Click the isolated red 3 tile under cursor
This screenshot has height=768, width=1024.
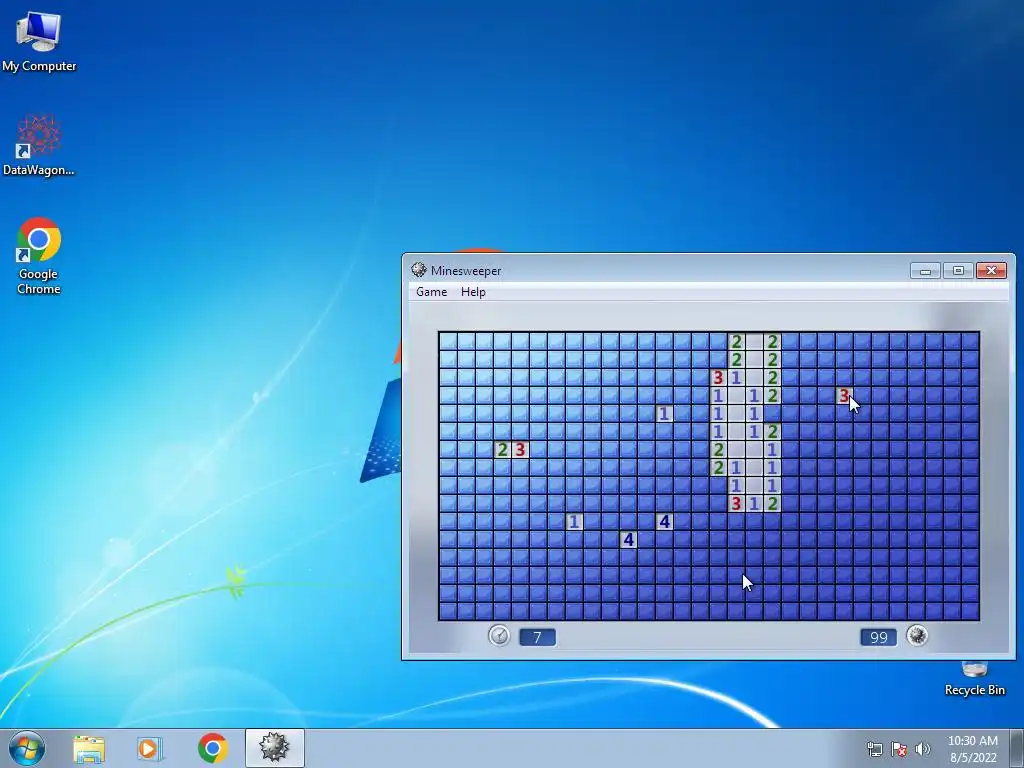[x=844, y=396]
